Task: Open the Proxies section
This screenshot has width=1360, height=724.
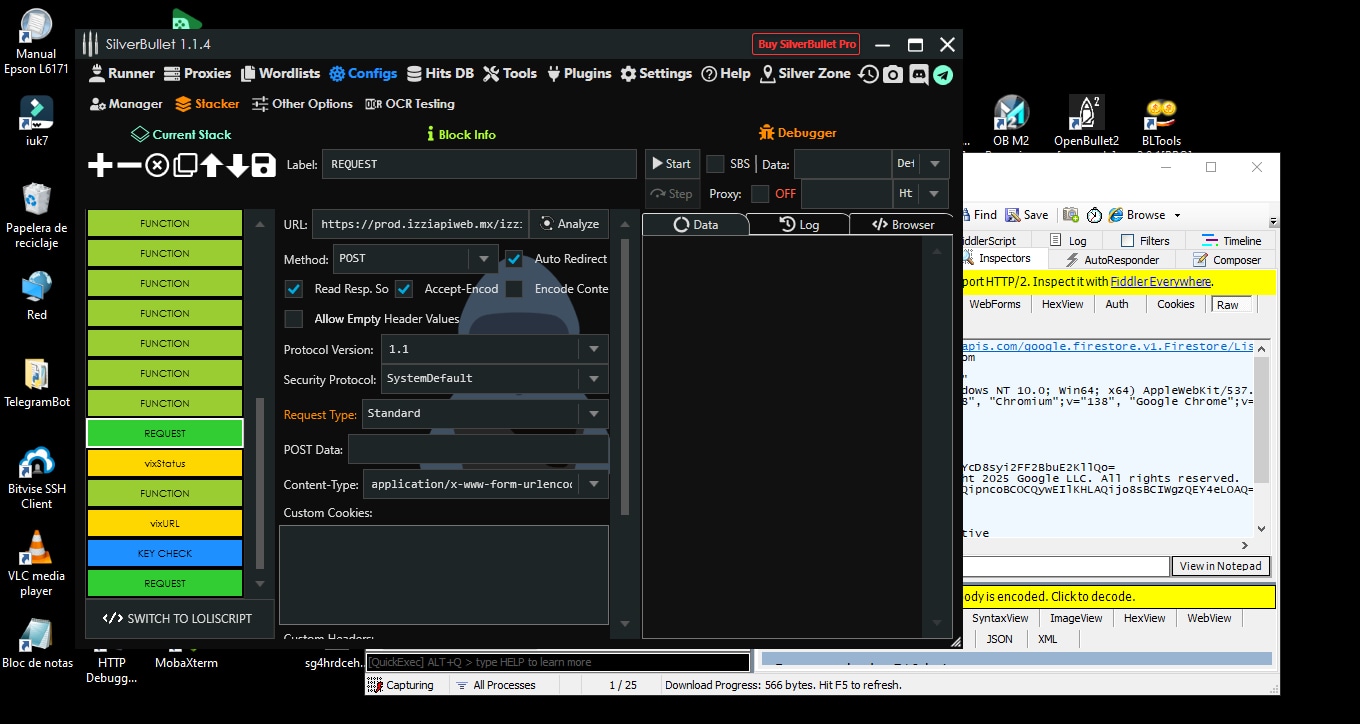Action: (x=197, y=73)
